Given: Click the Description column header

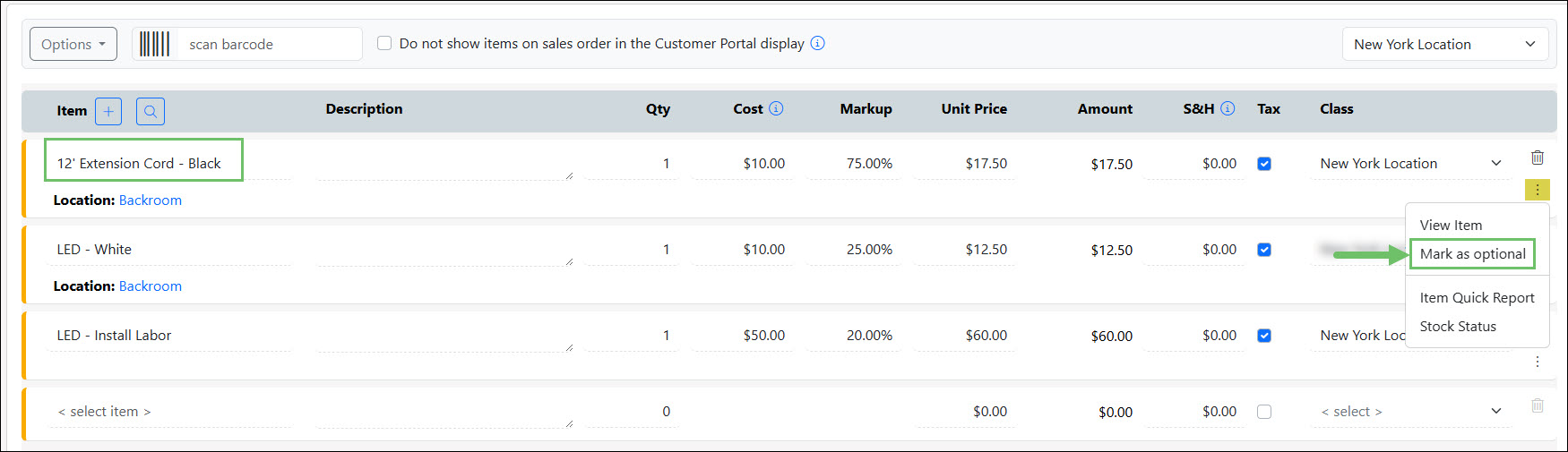Looking at the screenshot, I should pyautogui.click(x=364, y=108).
